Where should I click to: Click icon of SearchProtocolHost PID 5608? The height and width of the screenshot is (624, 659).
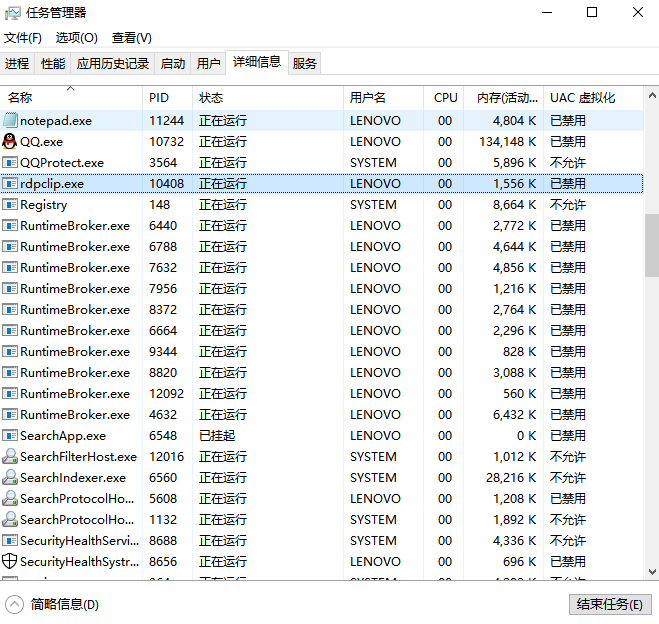tap(10, 498)
